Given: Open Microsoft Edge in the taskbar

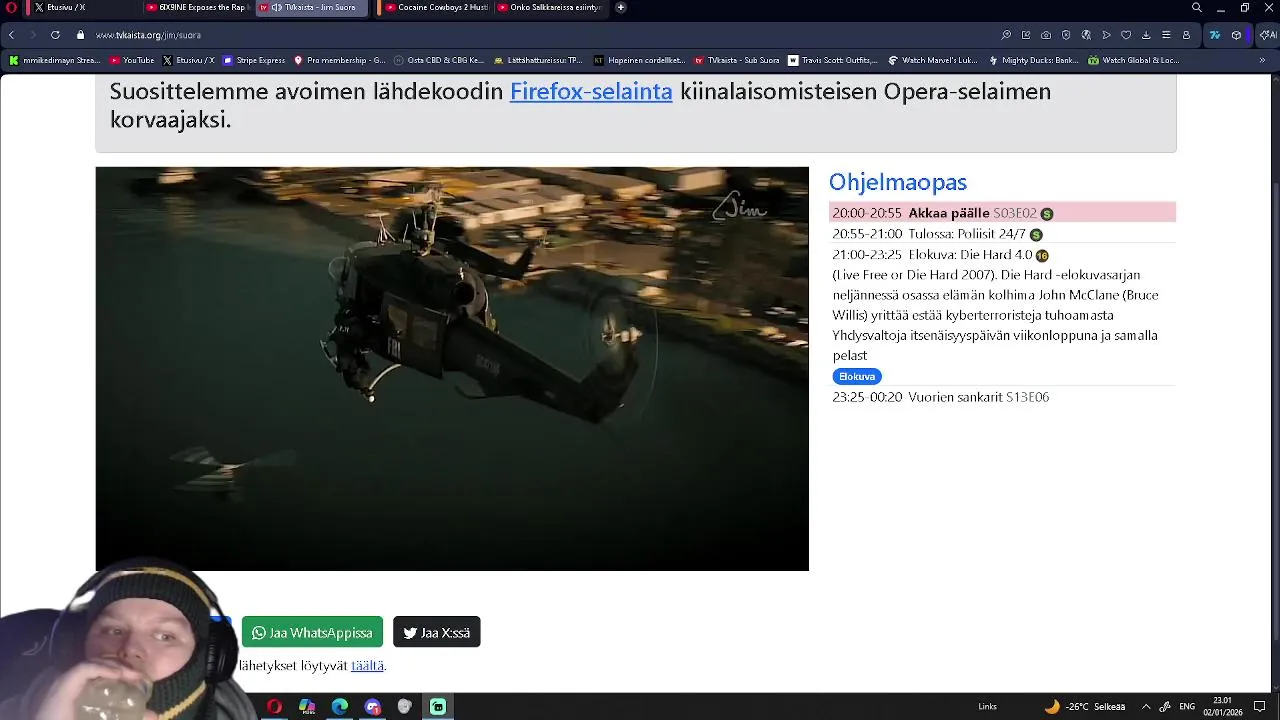Looking at the screenshot, I should (x=340, y=707).
